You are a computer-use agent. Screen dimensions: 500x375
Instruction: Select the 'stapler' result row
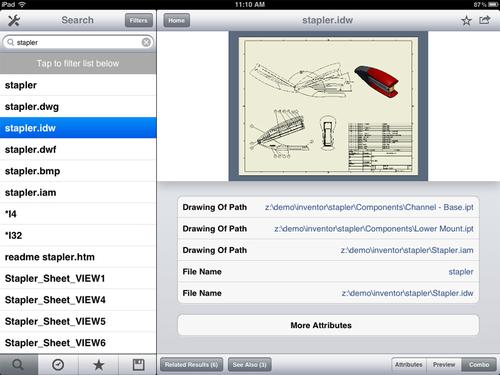78,85
